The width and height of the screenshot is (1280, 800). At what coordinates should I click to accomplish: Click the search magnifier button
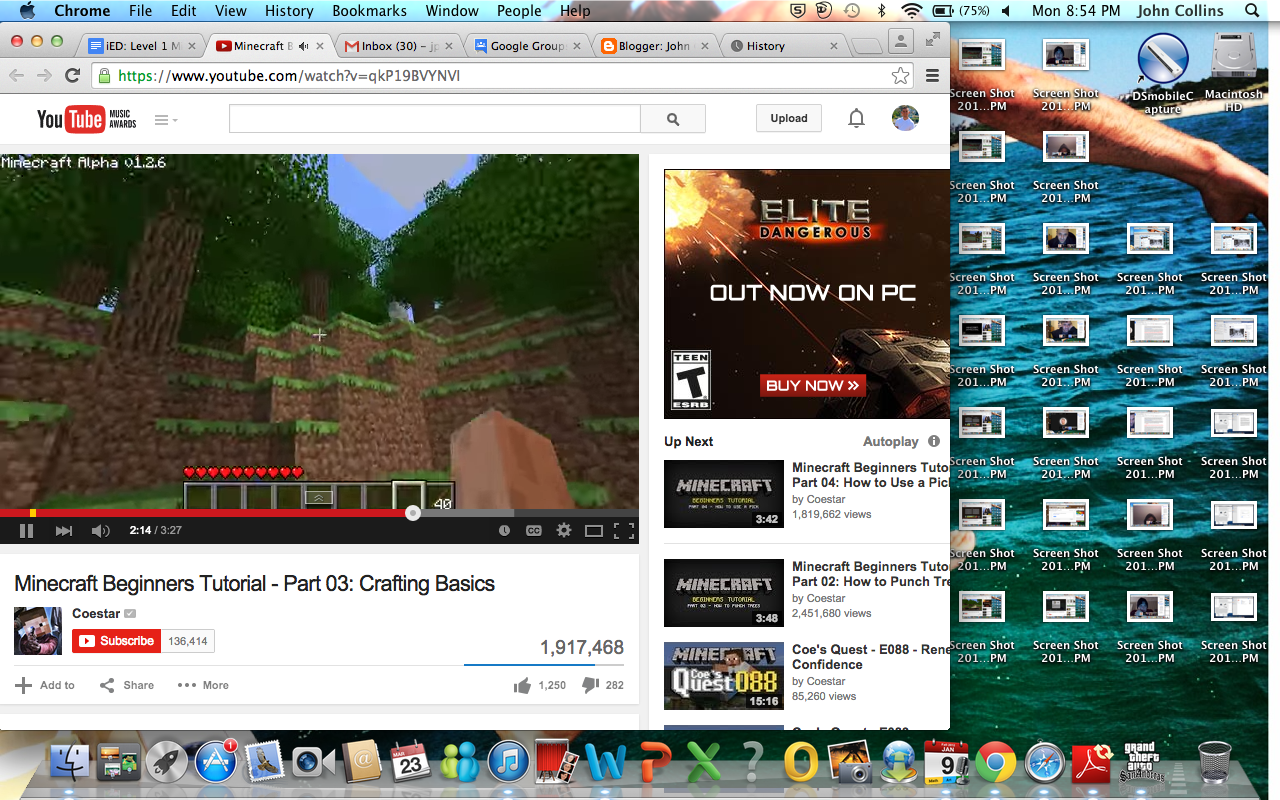pos(673,119)
